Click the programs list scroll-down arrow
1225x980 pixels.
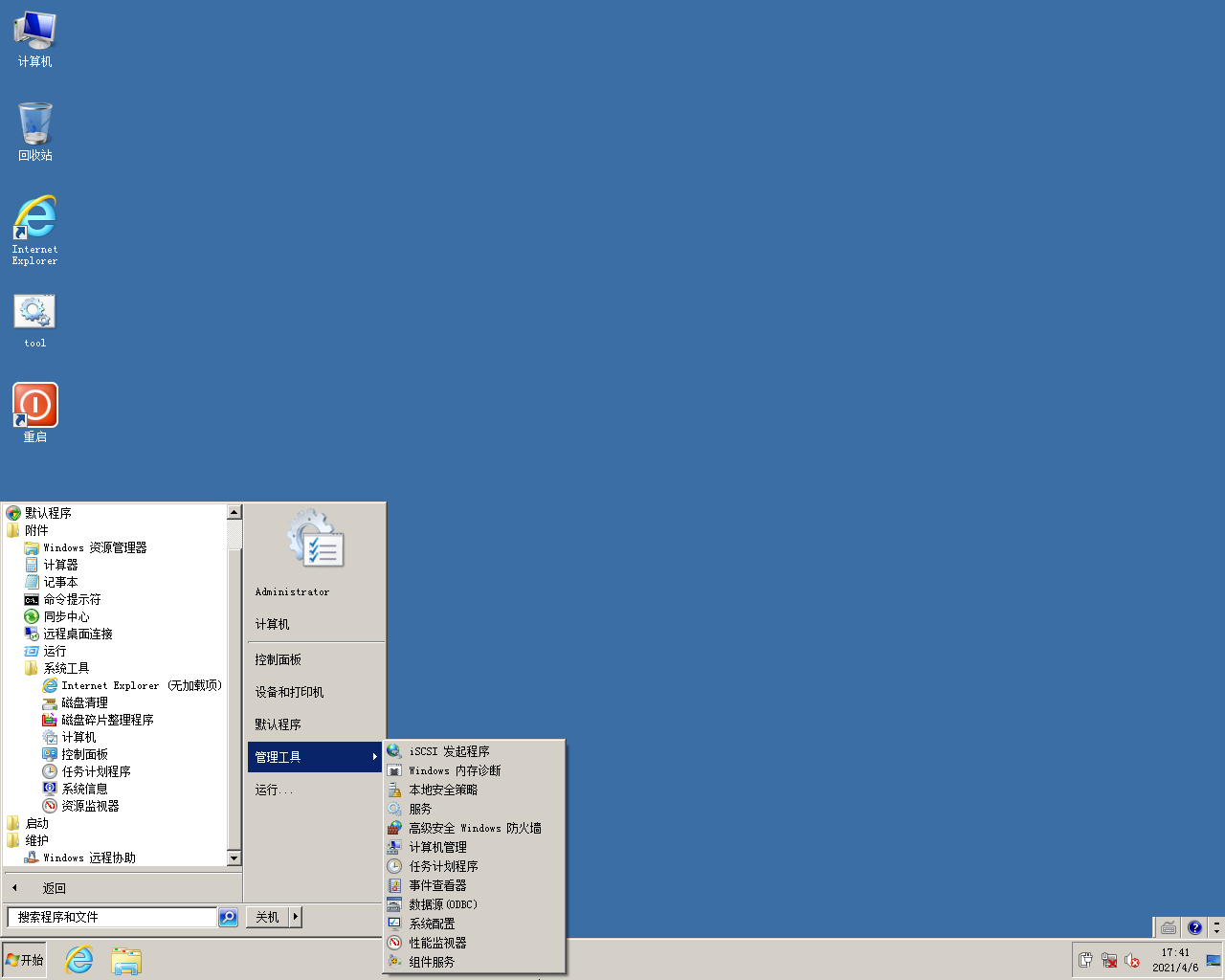point(234,857)
